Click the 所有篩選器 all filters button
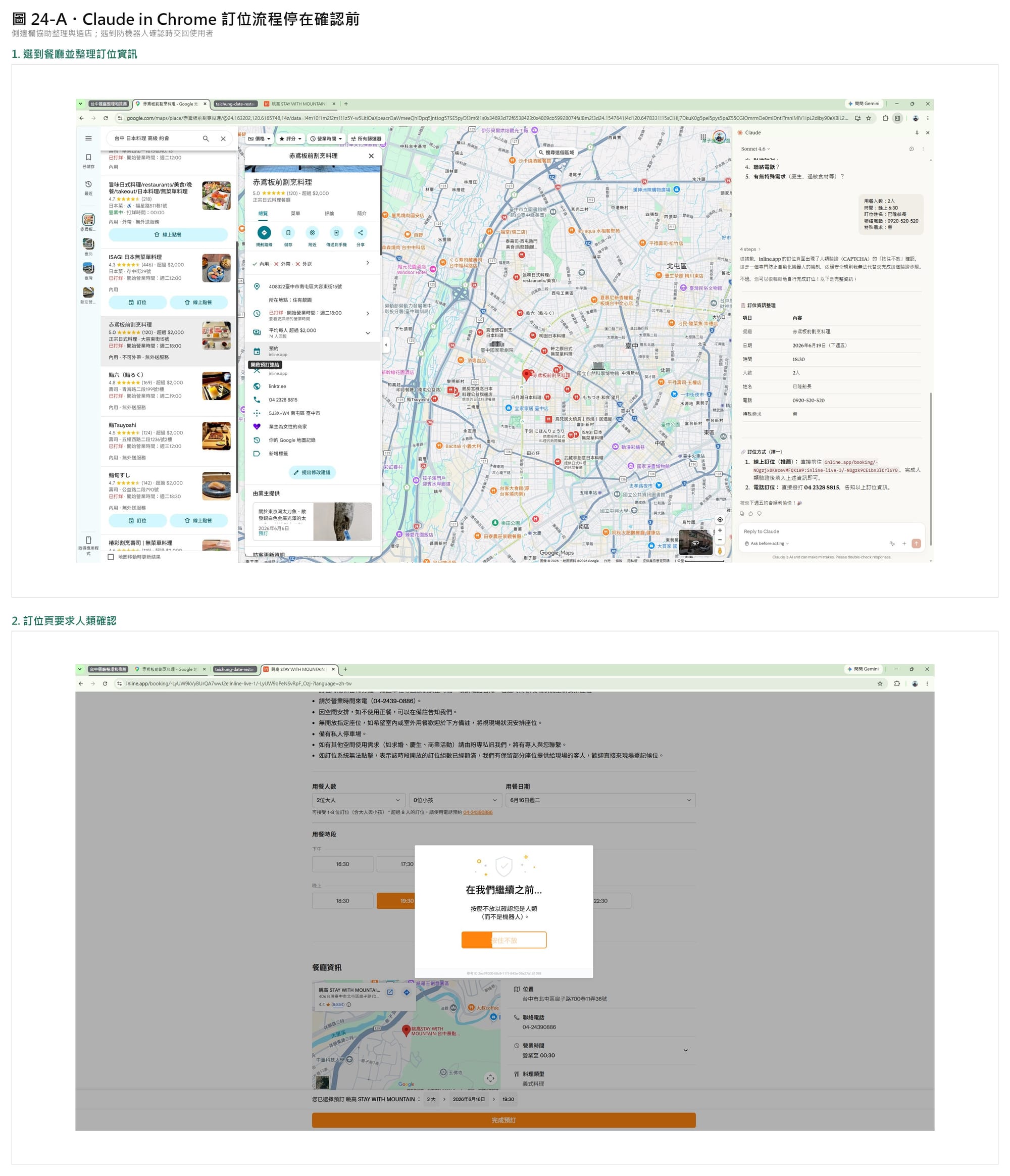 (x=366, y=138)
